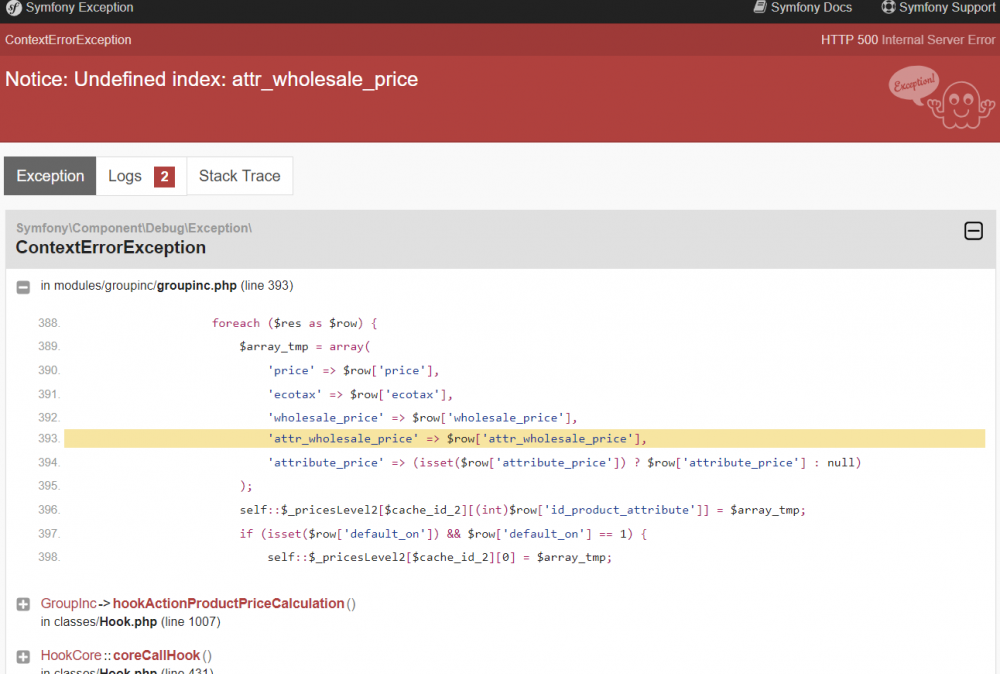Screen dimensions: 1000x674
Task: Click line number 388
Action: tap(49, 323)
